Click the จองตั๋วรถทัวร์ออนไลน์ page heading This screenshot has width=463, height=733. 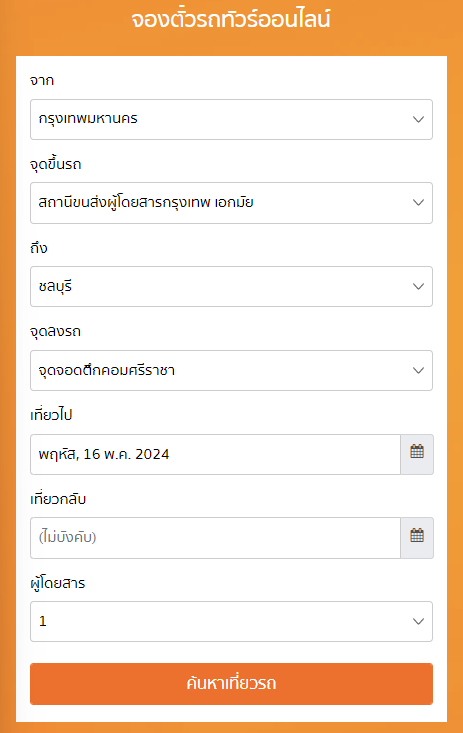click(x=231, y=20)
